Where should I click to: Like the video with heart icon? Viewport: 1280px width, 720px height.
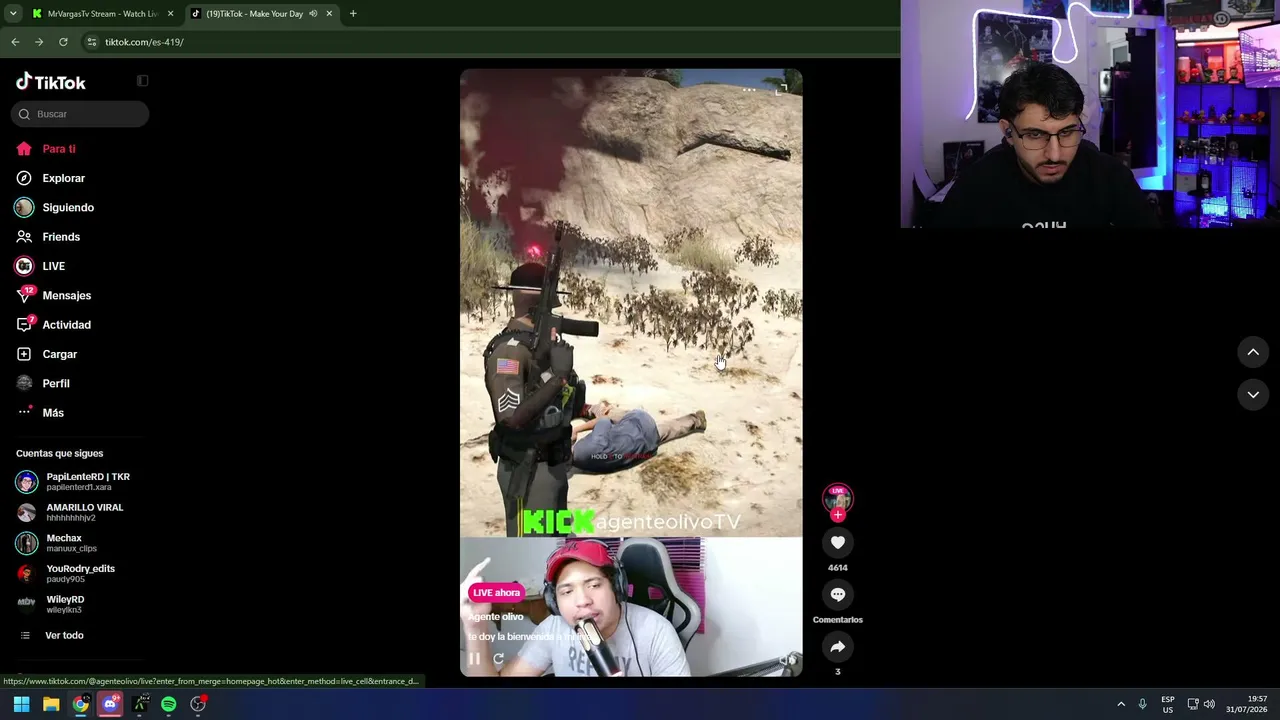pos(838,542)
